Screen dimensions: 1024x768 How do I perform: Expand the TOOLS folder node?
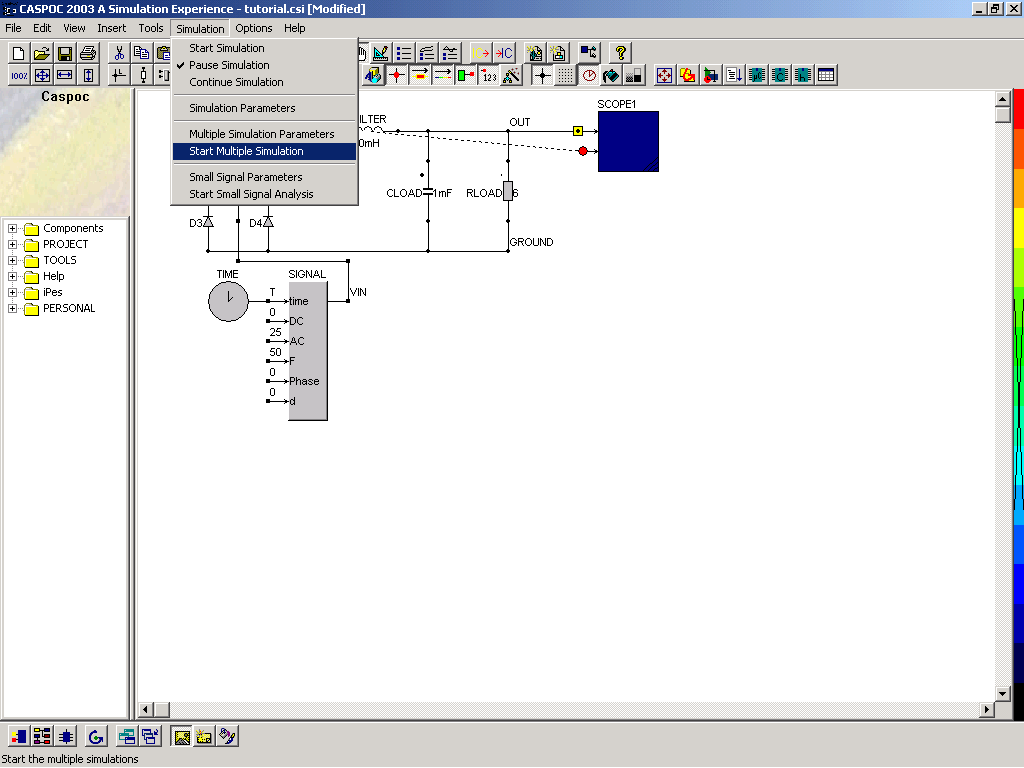(12, 260)
